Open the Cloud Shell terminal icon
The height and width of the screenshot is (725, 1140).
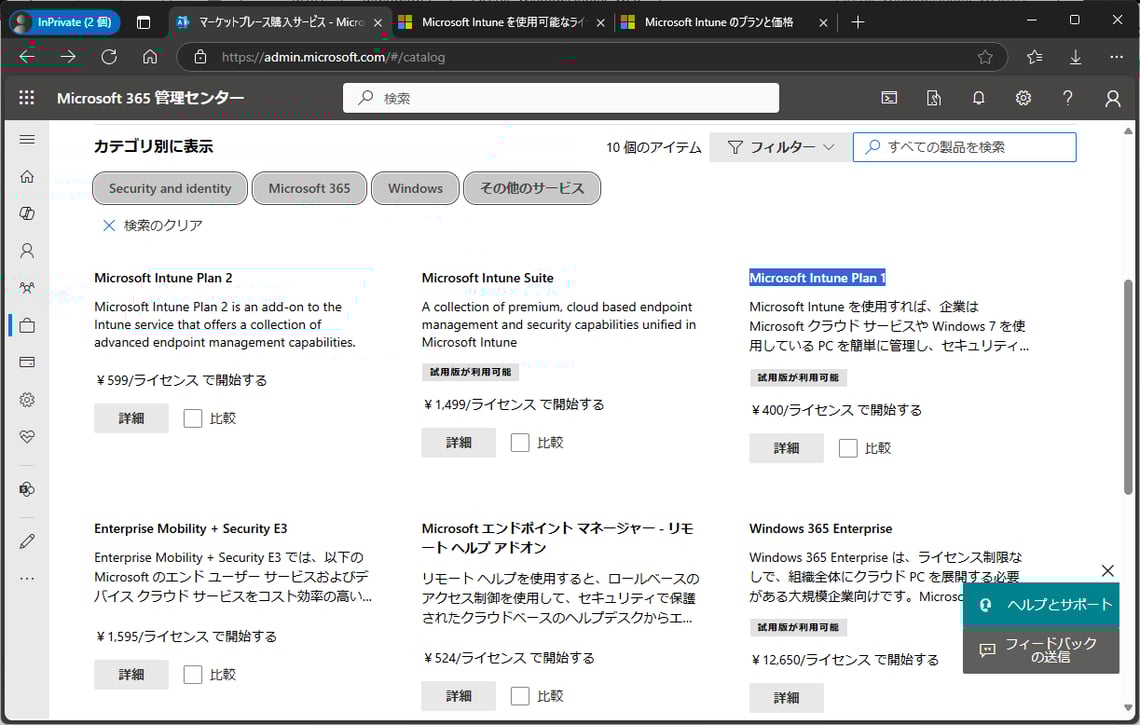click(889, 97)
